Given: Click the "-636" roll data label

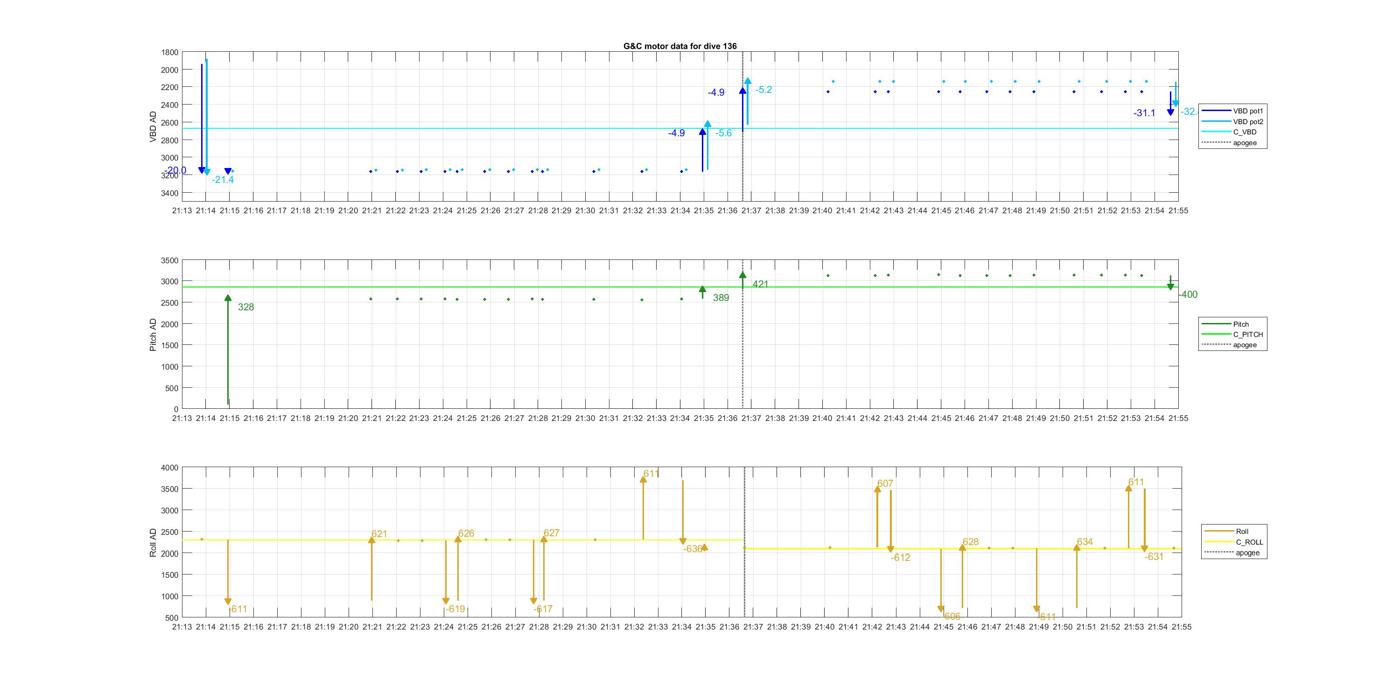Looking at the screenshot, I should tap(693, 549).
